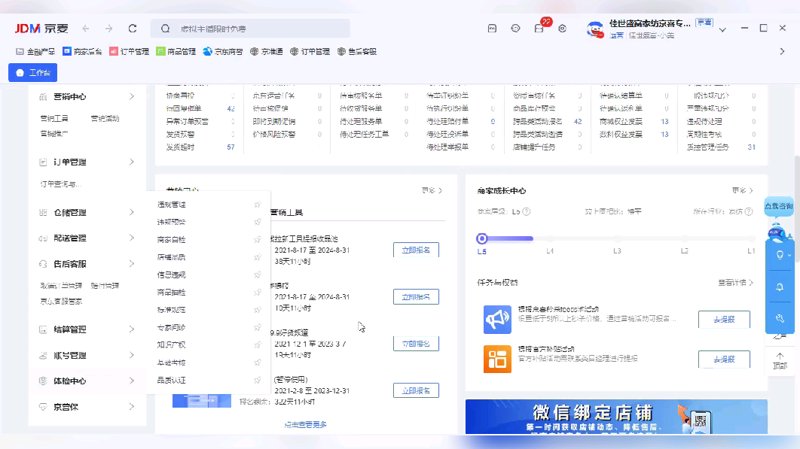The height and width of the screenshot is (449, 800).
Task: Open the blue megaphone task icon
Action: coord(497,319)
